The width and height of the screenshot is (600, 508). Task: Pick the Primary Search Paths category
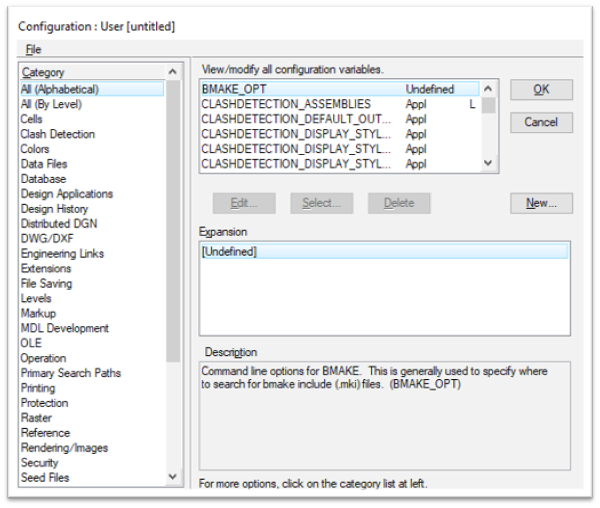click(71, 373)
